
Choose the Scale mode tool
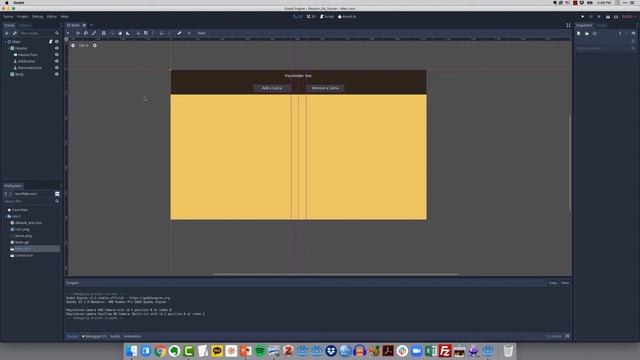point(94,33)
